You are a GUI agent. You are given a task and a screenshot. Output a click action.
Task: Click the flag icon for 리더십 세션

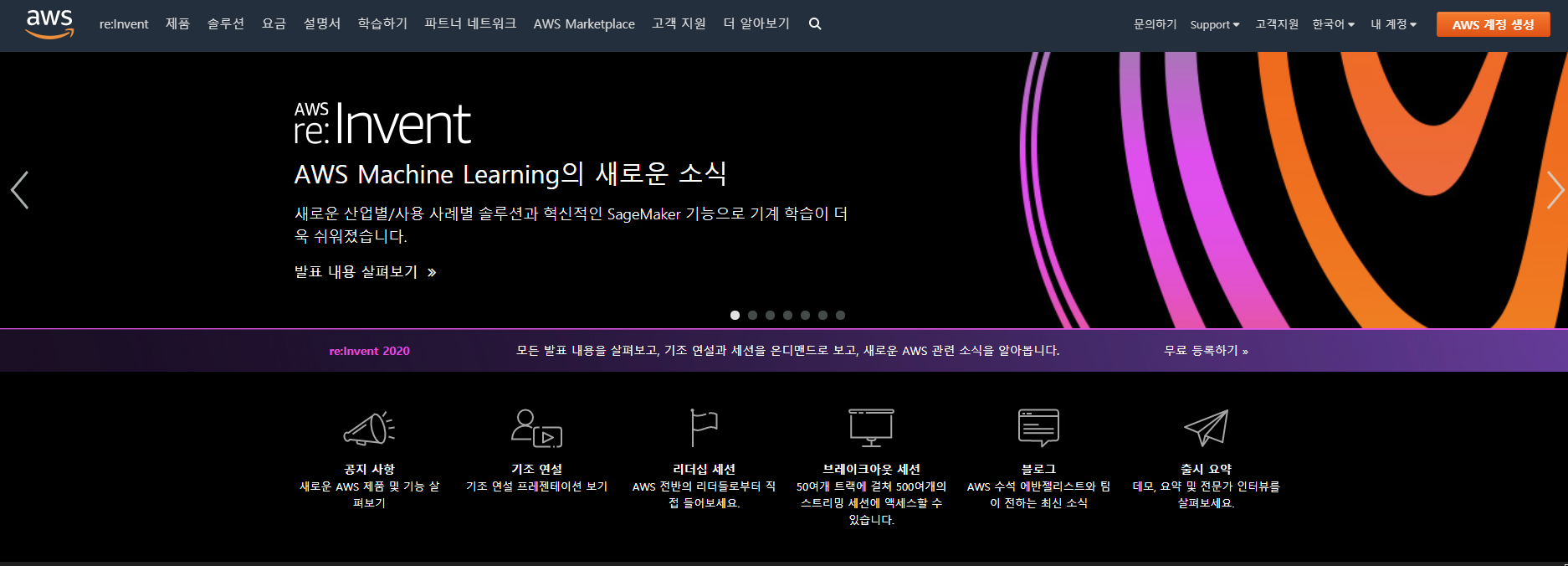(x=704, y=428)
